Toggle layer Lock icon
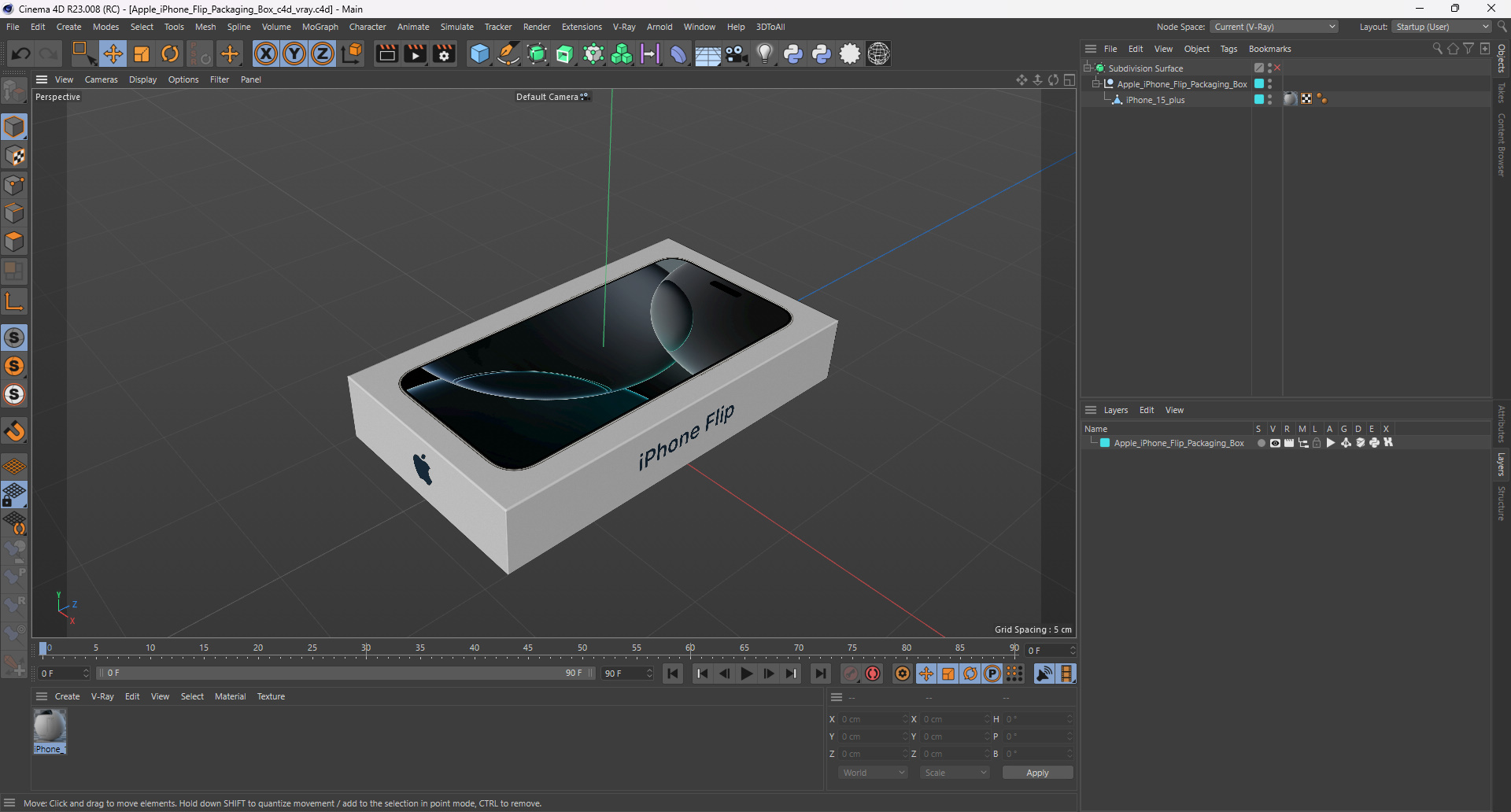 [x=1317, y=443]
